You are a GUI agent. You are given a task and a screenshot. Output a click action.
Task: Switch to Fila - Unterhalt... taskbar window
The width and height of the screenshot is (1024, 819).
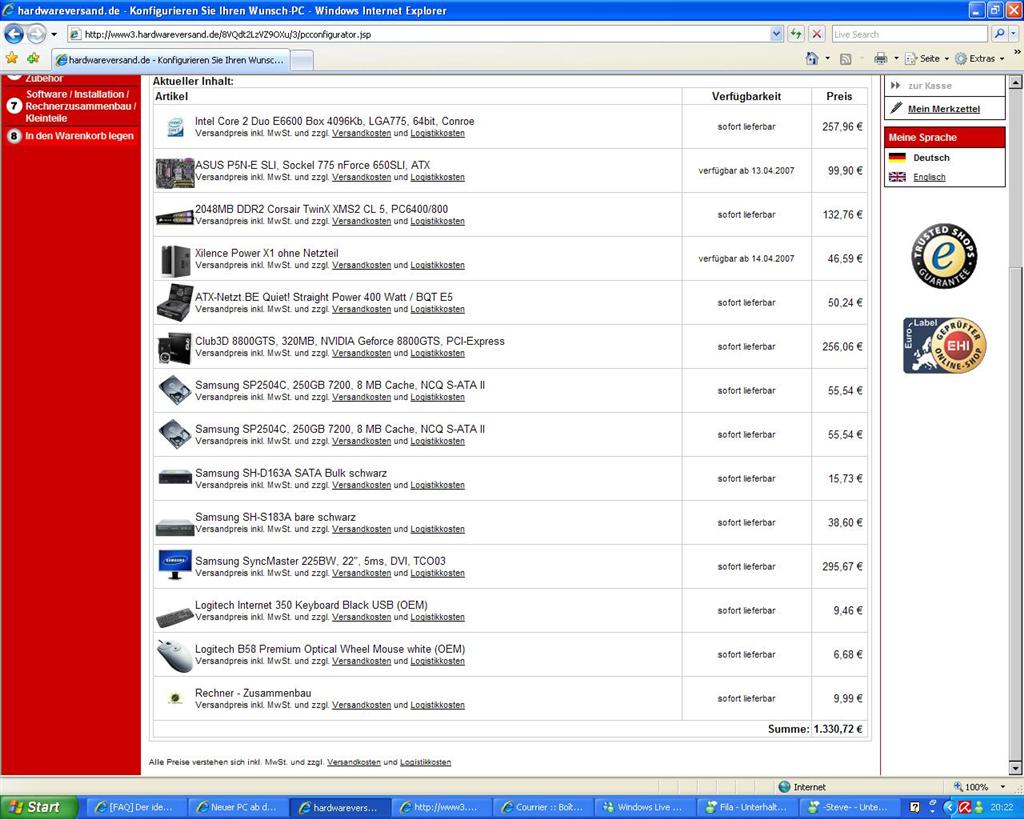coord(747,807)
